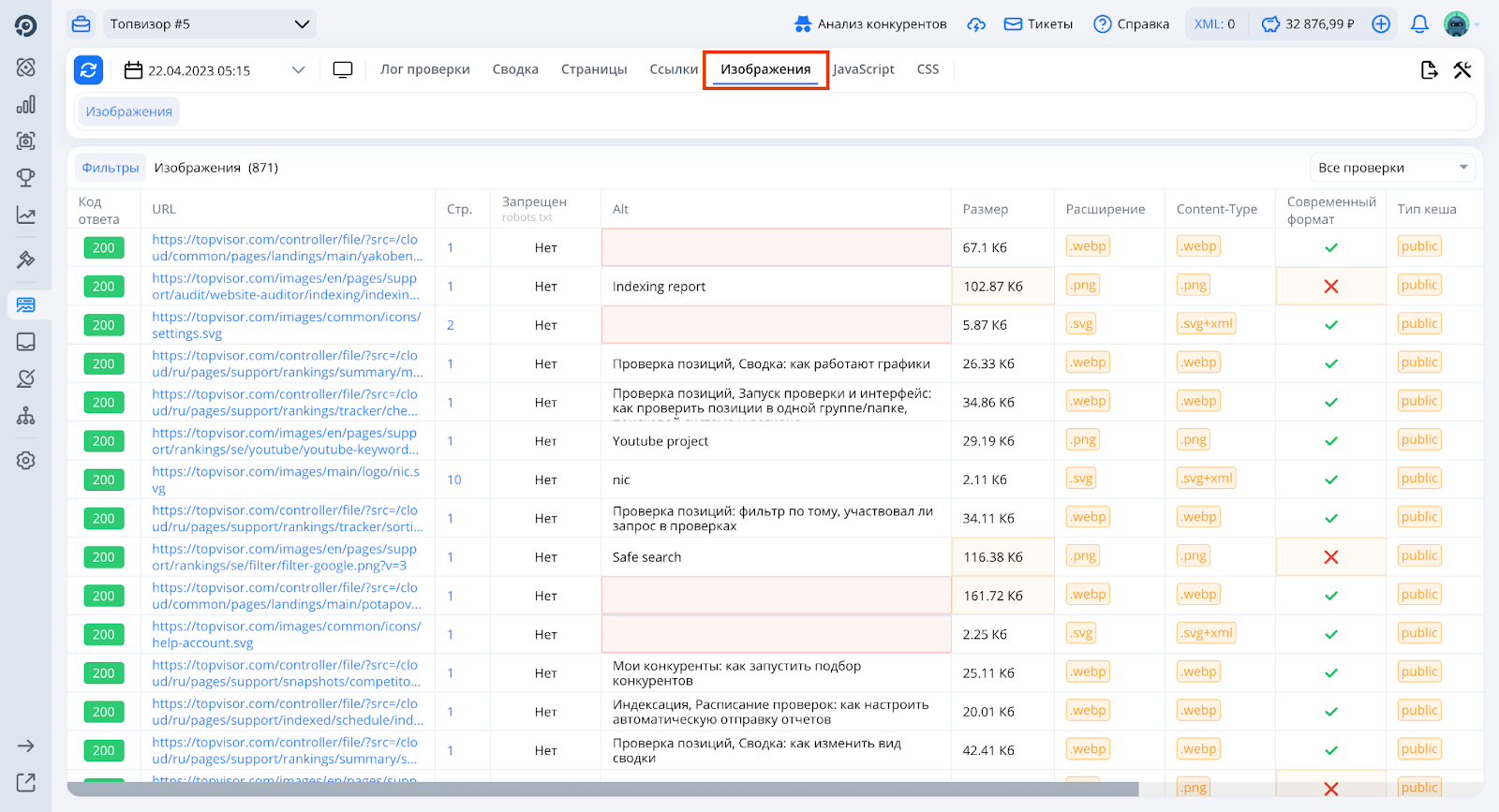Open the Фильтры button

[111, 168]
